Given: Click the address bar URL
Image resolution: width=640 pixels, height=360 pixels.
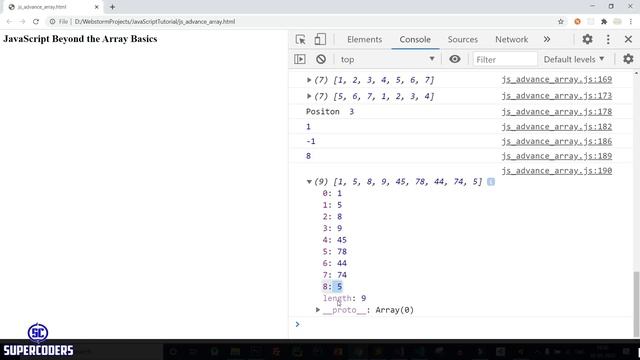Looking at the screenshot, I should click(x=155, y=22).
